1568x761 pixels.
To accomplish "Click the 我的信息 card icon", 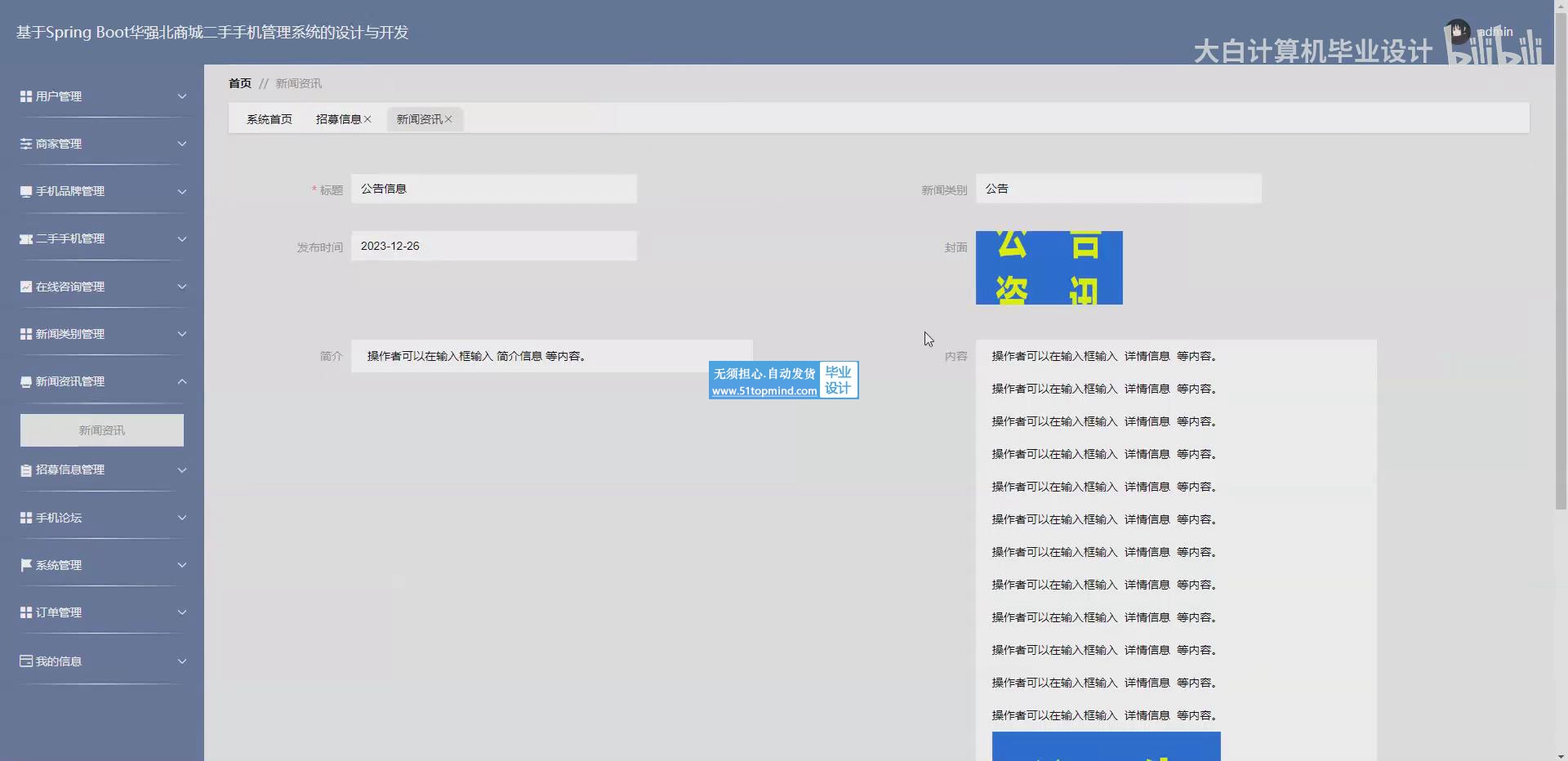I will [x=26, y=661].
